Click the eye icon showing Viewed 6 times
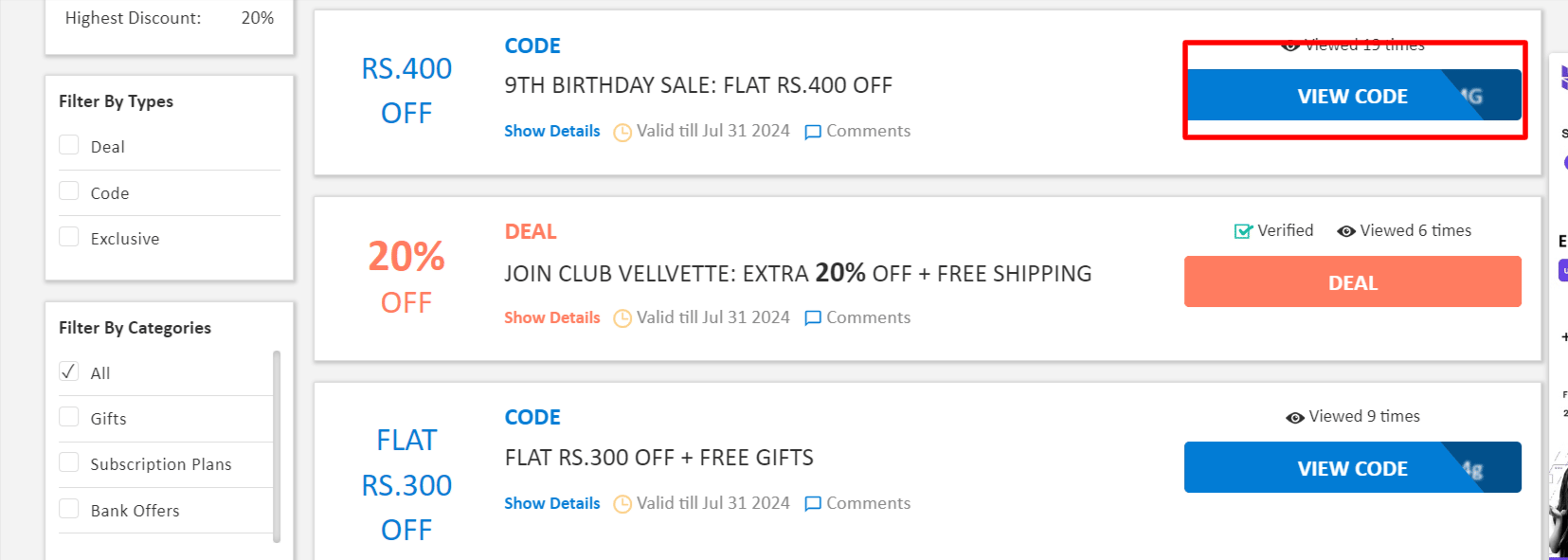 pyautogui.click(x=1347, y=230)
